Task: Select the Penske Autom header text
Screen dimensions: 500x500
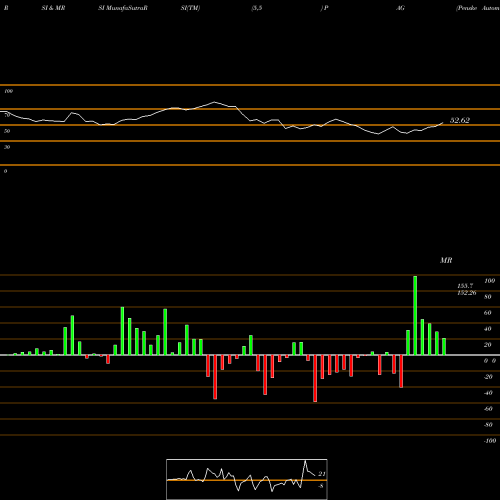Action: point(478,8)
